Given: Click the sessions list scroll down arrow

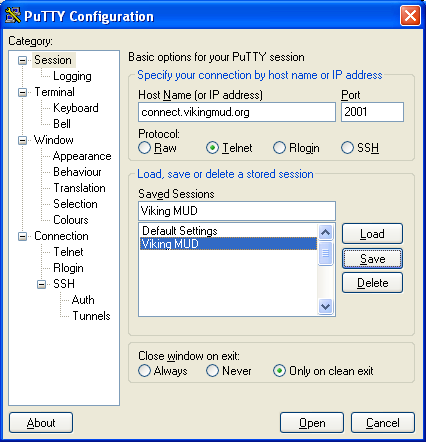Looking at the screenshot, I should (x=325, y=306).
